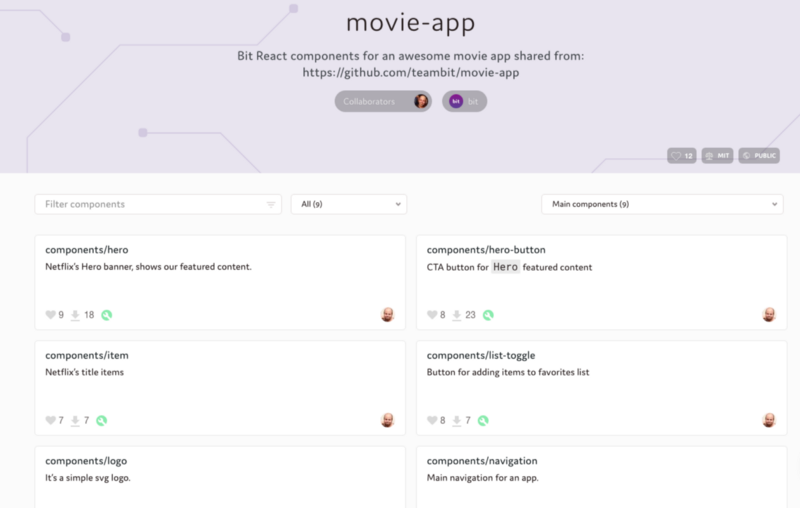Click the heart icon on components/item card
This screenshot has width=800, height=508.
pos(51,421)
